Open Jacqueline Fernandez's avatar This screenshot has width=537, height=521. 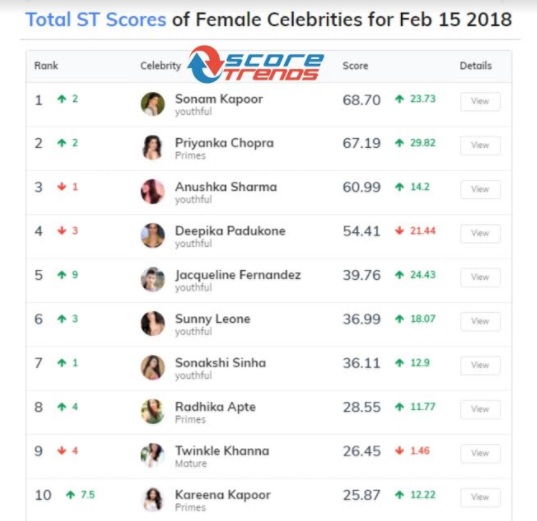coord(153,280)
